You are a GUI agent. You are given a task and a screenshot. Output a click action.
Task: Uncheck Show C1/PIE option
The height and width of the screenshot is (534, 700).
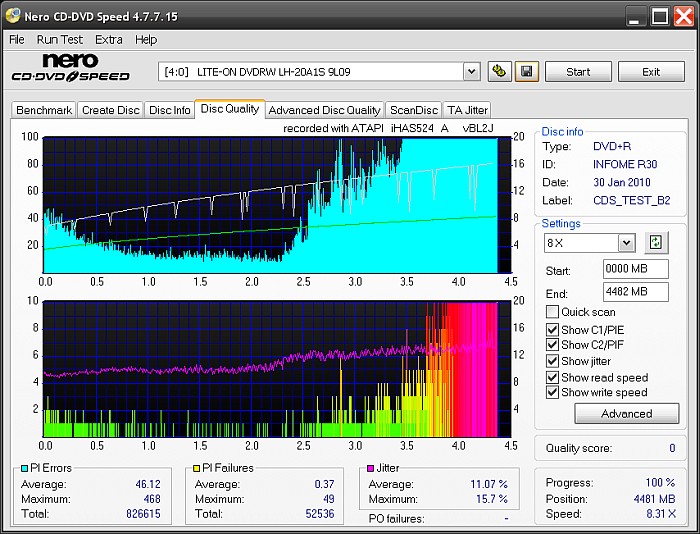(552, 329)
